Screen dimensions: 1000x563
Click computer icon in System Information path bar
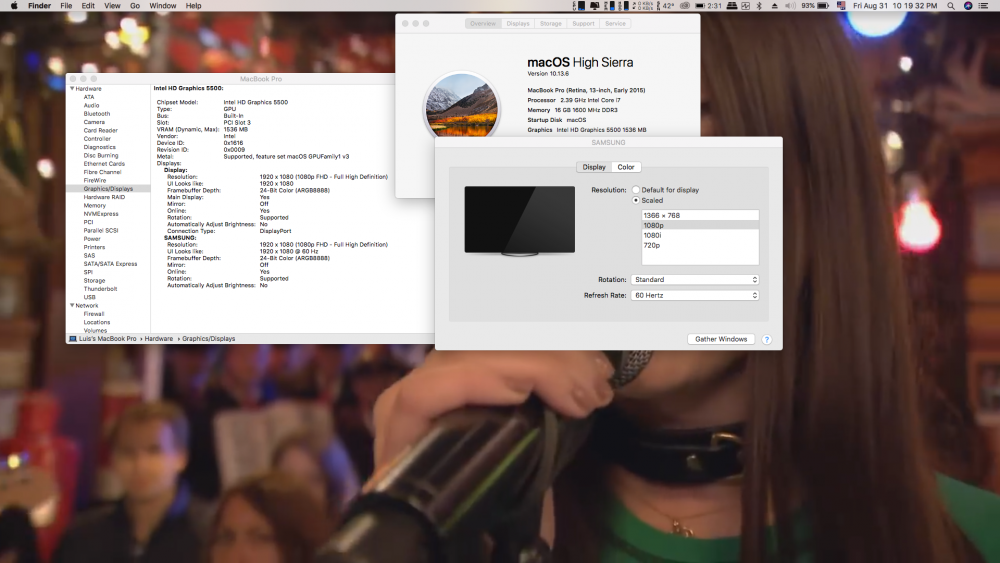pos(73,339)
